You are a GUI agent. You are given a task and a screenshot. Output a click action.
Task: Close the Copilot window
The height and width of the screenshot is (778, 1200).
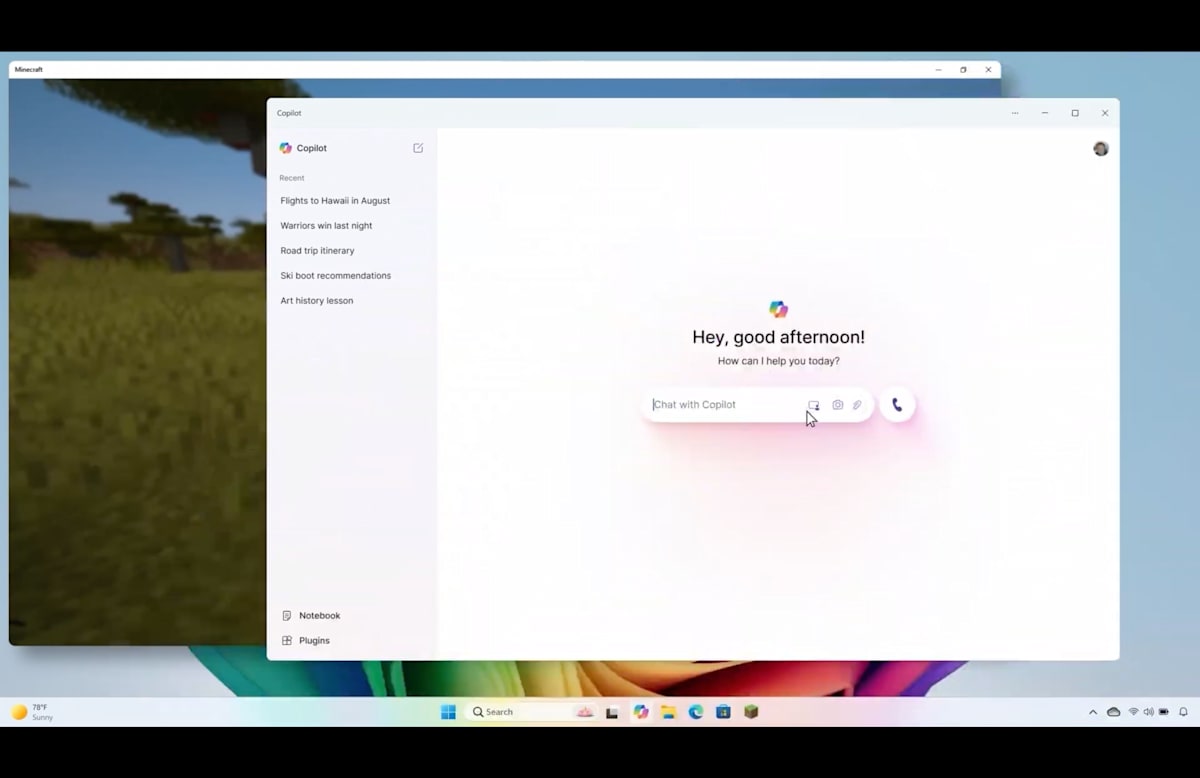(1105, 113)
